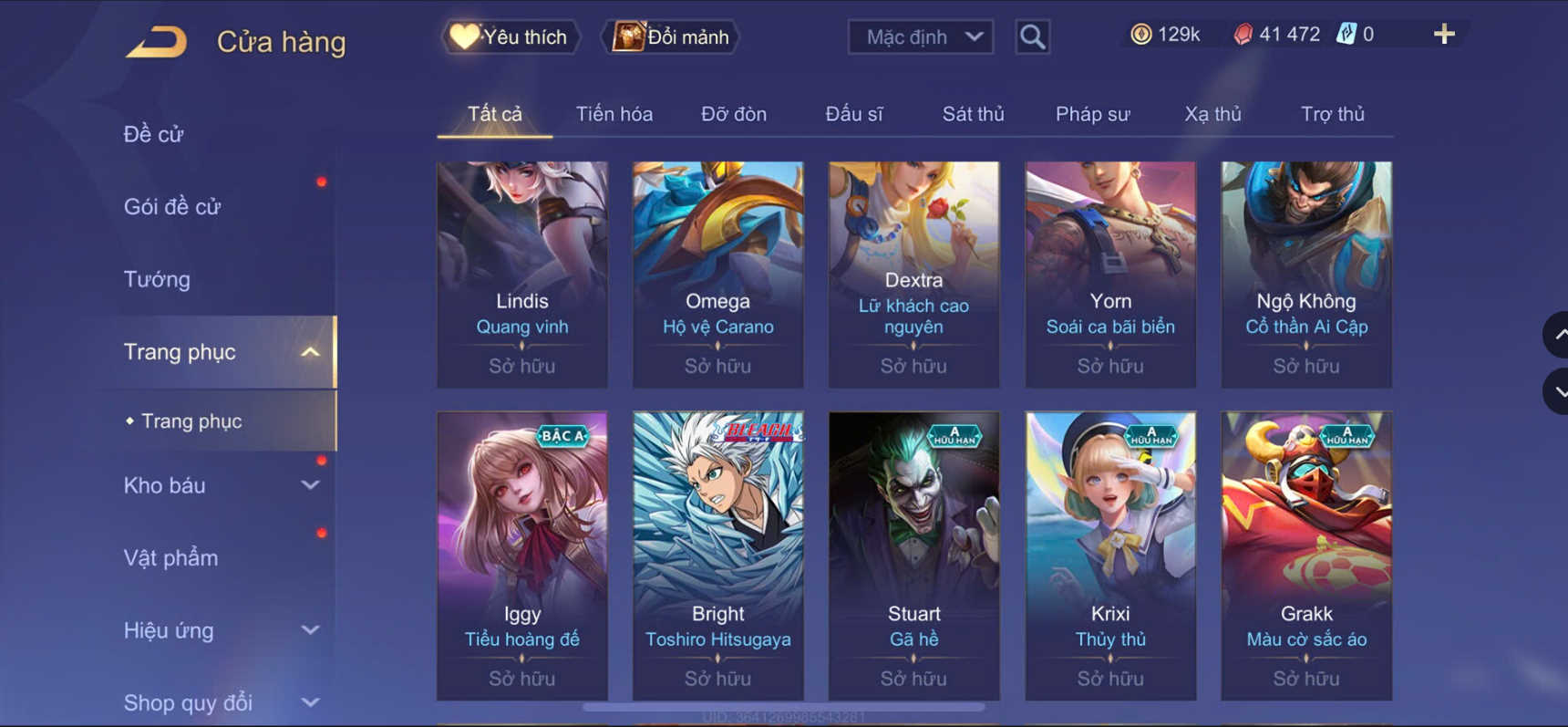Tap the blue voucher currency icon

pyautogui.click(x=1346, y=35)
